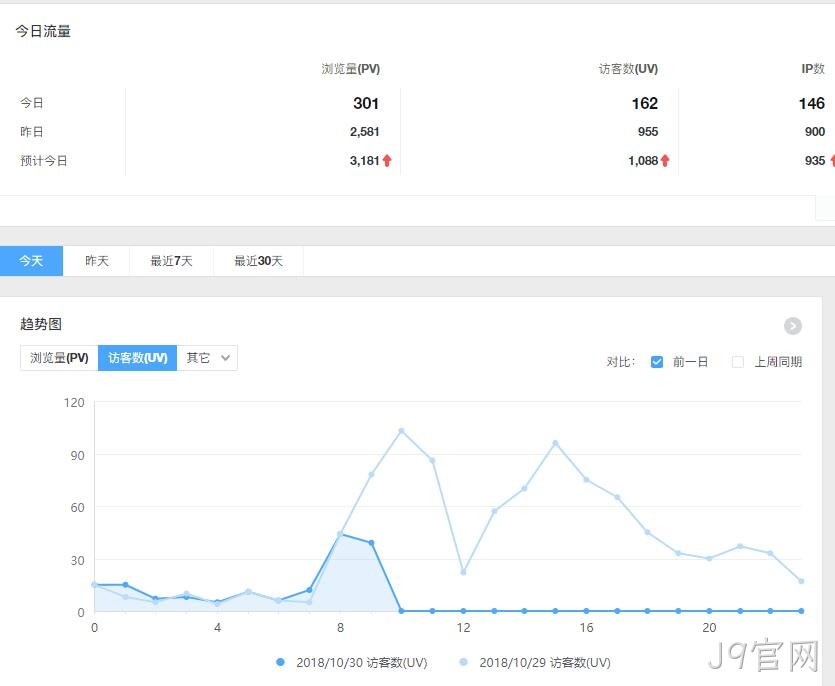
Task: Click the IP数 column header
Action: [x=813, y=69]
